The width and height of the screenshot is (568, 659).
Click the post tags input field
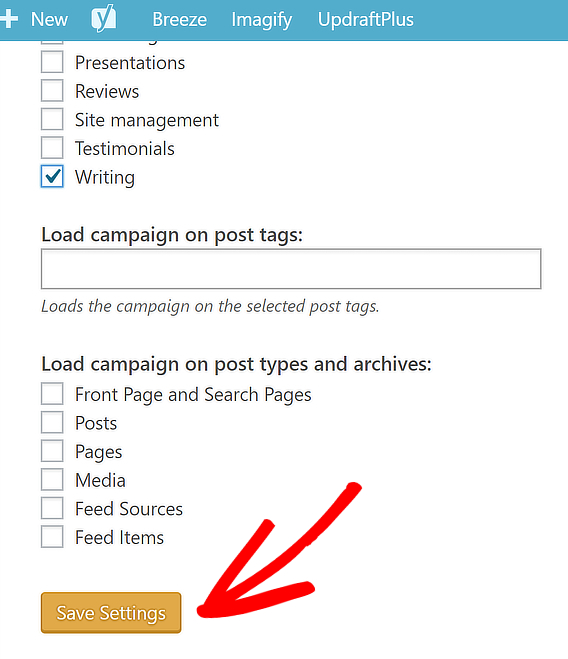click(291, 269)
